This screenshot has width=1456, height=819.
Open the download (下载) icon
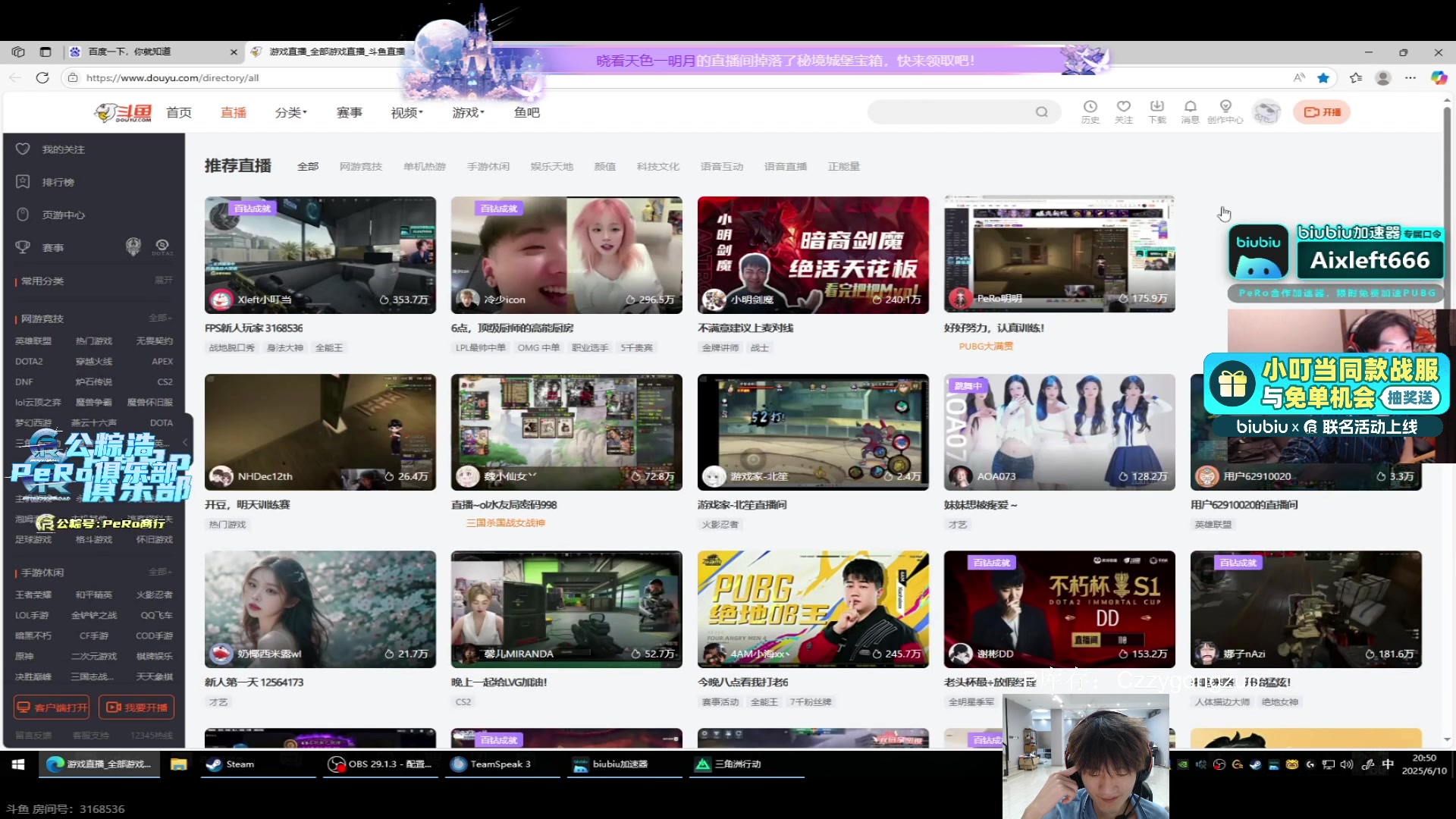point(1156,111)
